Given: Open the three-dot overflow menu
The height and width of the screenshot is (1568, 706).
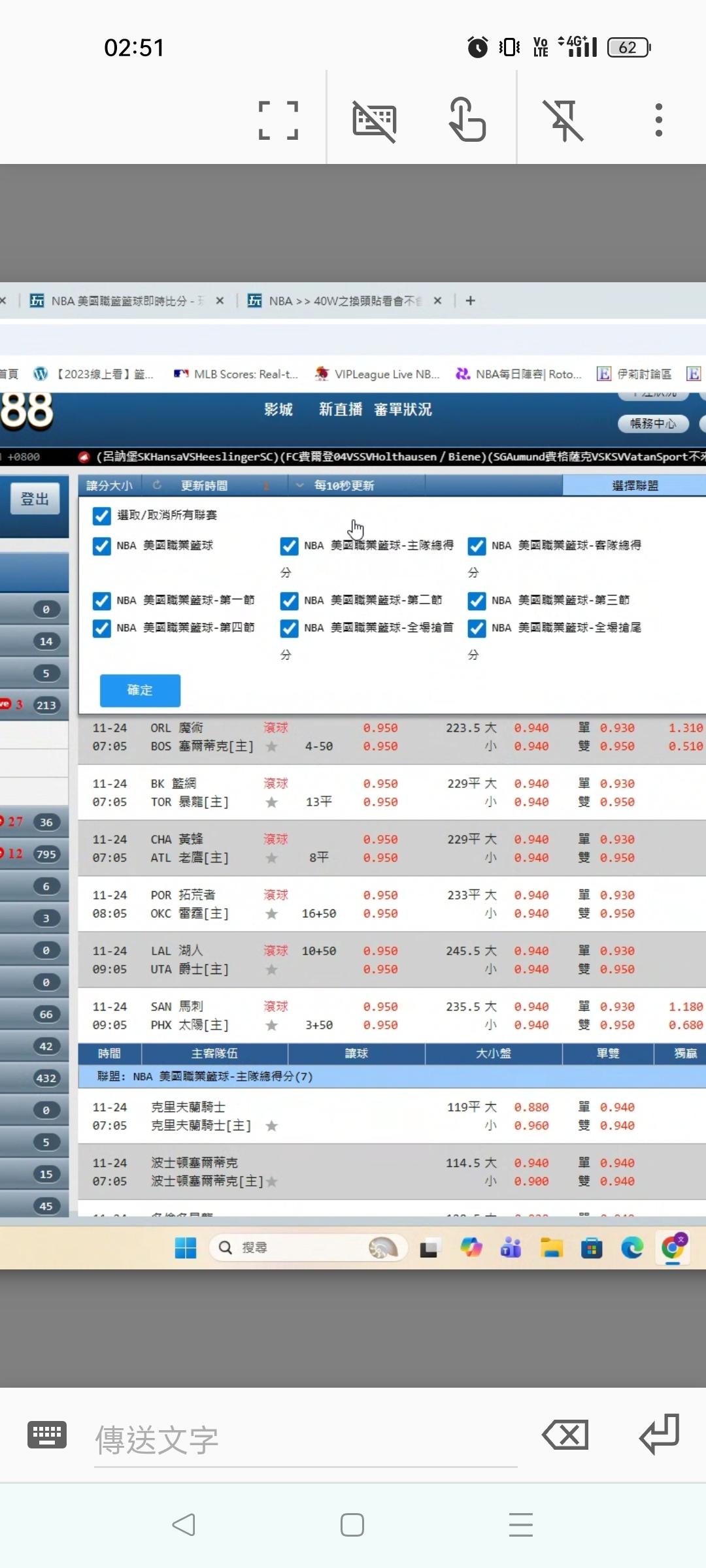Looking at the screenshot, I should [658, 120].
